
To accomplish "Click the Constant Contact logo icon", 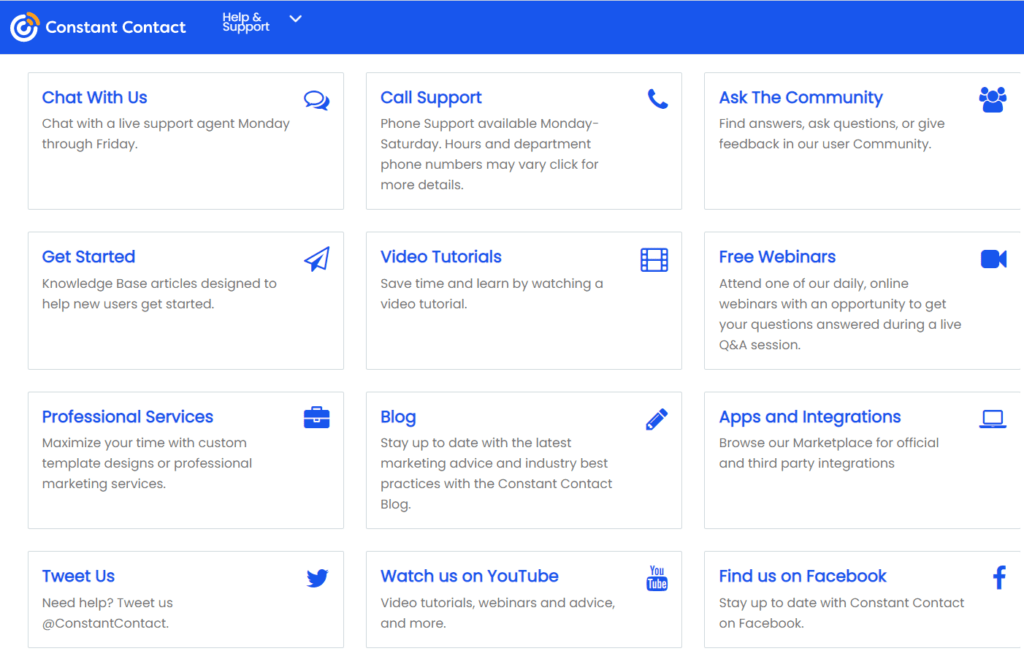I will [24, 27].
